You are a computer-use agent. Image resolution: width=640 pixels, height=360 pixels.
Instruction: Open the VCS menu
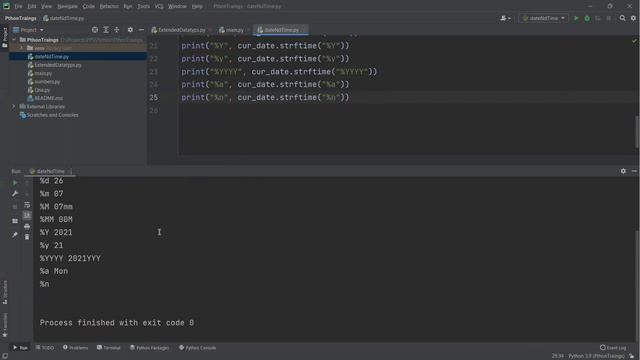click(x=159, y=7)
